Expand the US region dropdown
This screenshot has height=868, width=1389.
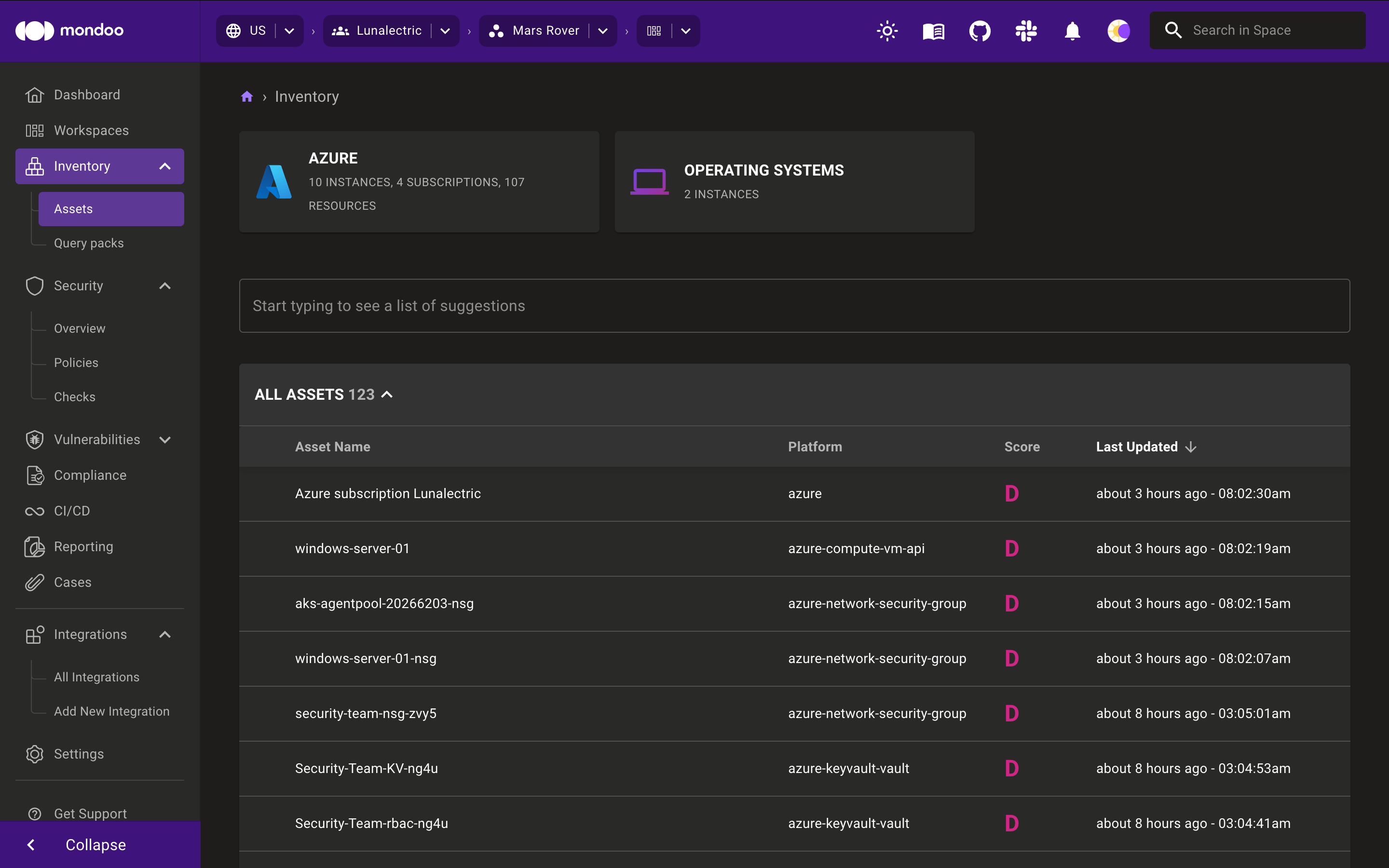(x=290, y=30)
